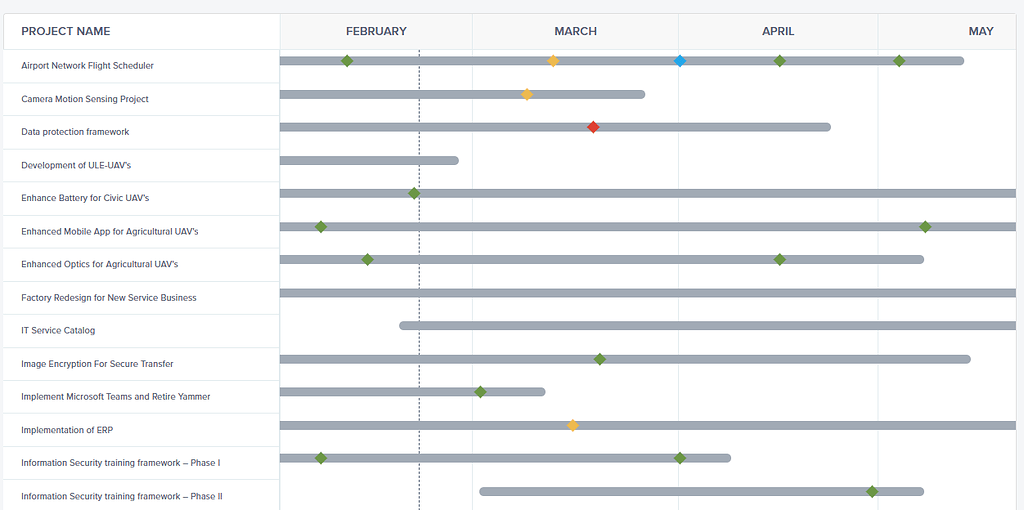Click green milestone on Image Encryption For Secure Transfer
This screenshot has height=510, width=1024.
[x=600, y=359]
